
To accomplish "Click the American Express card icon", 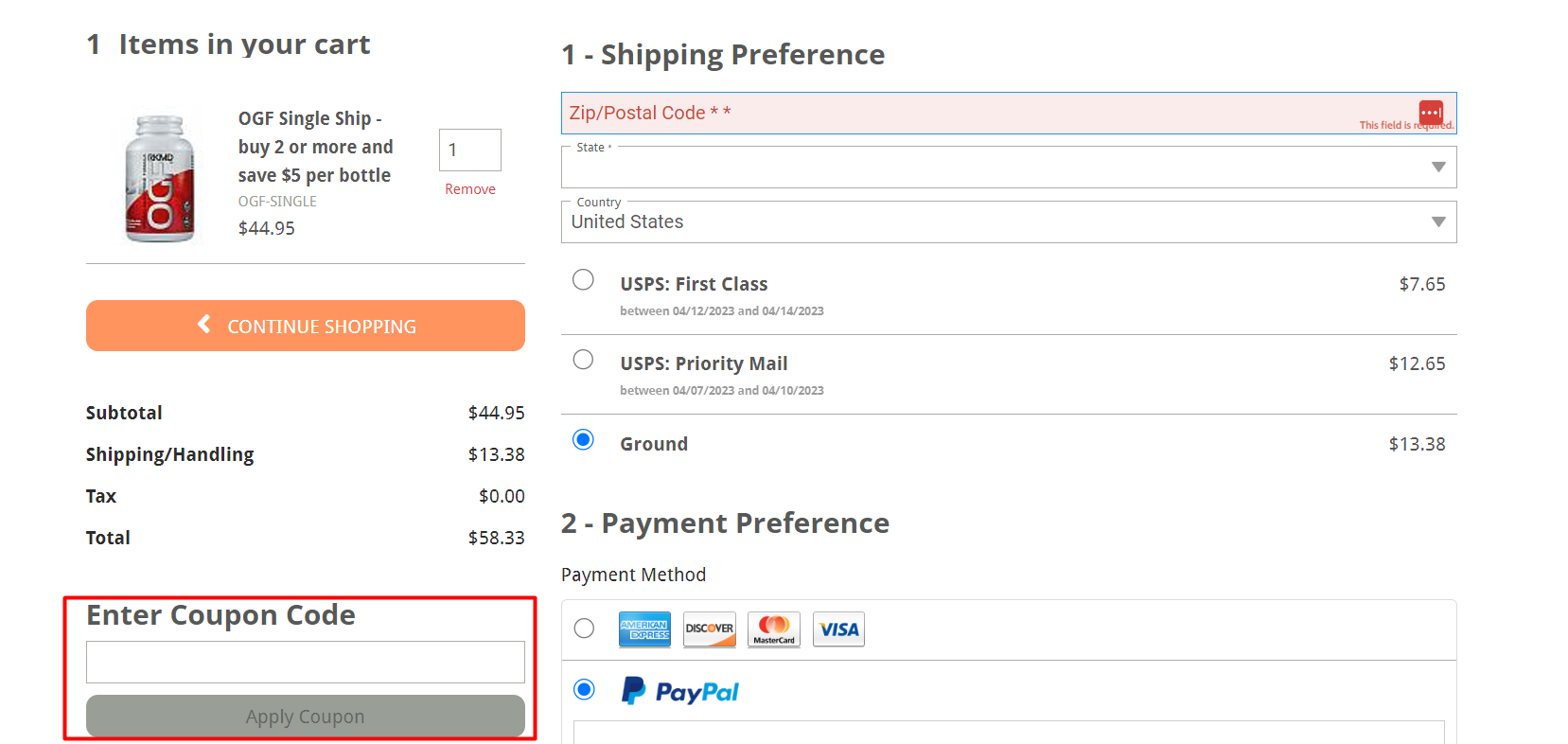I will [644, 629].
